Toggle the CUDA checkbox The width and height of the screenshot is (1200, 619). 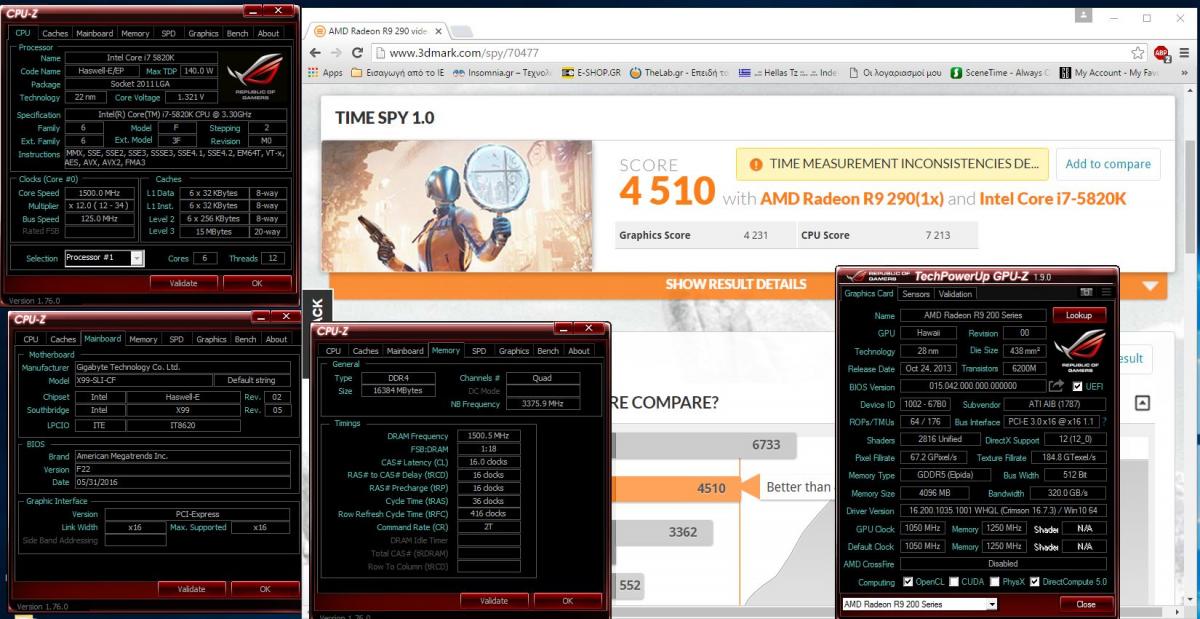click(x=954, y=582)
